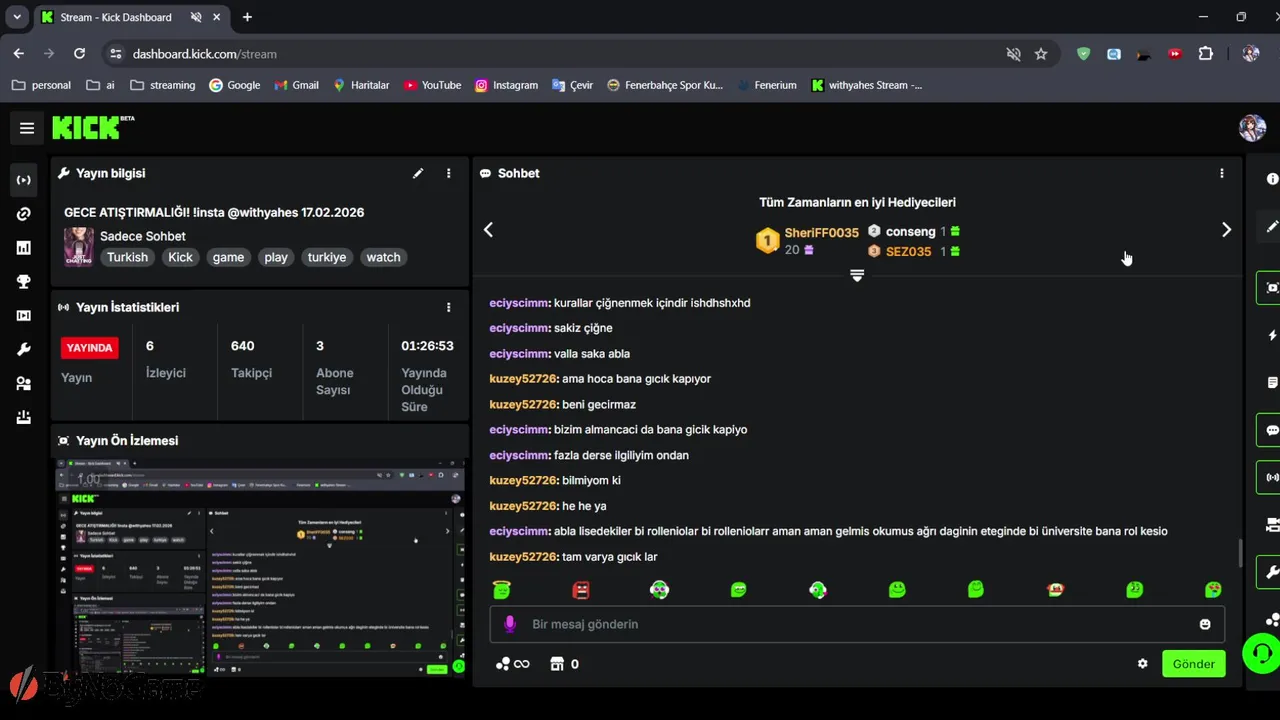Insert the halo angel emote
The width and height of the screenshot is (1280, 720).
coord(502,590)
